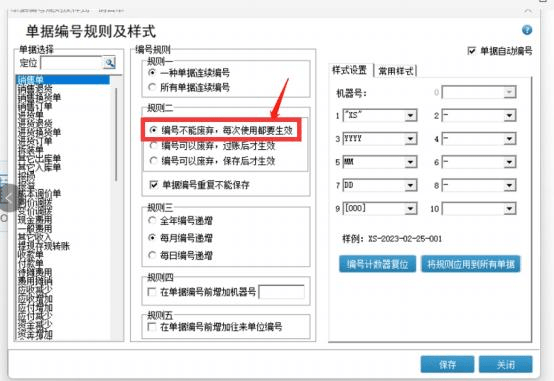Click 编号计数器复位 button
The image size is (554, 381).
(377, 264)
